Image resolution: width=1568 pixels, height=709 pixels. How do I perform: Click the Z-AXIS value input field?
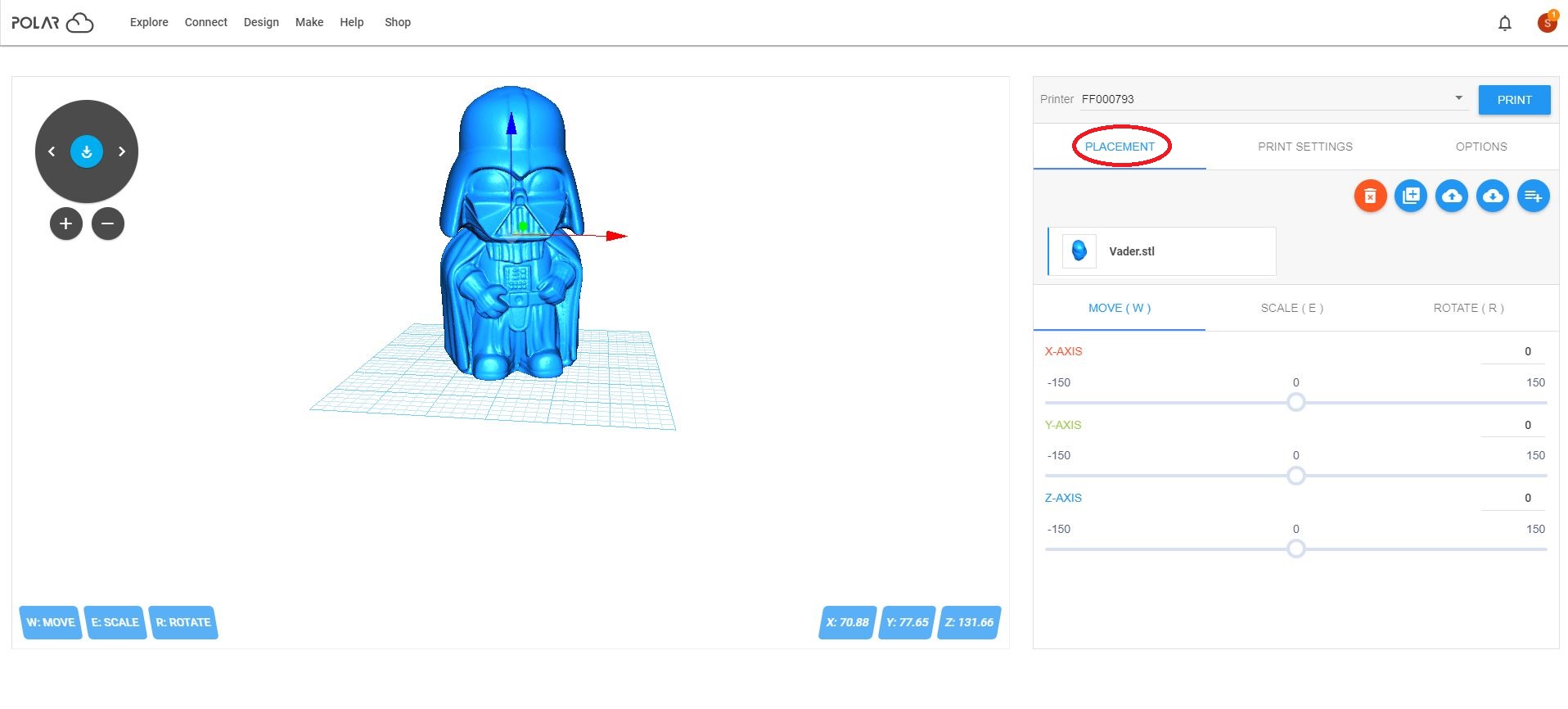1512,498
